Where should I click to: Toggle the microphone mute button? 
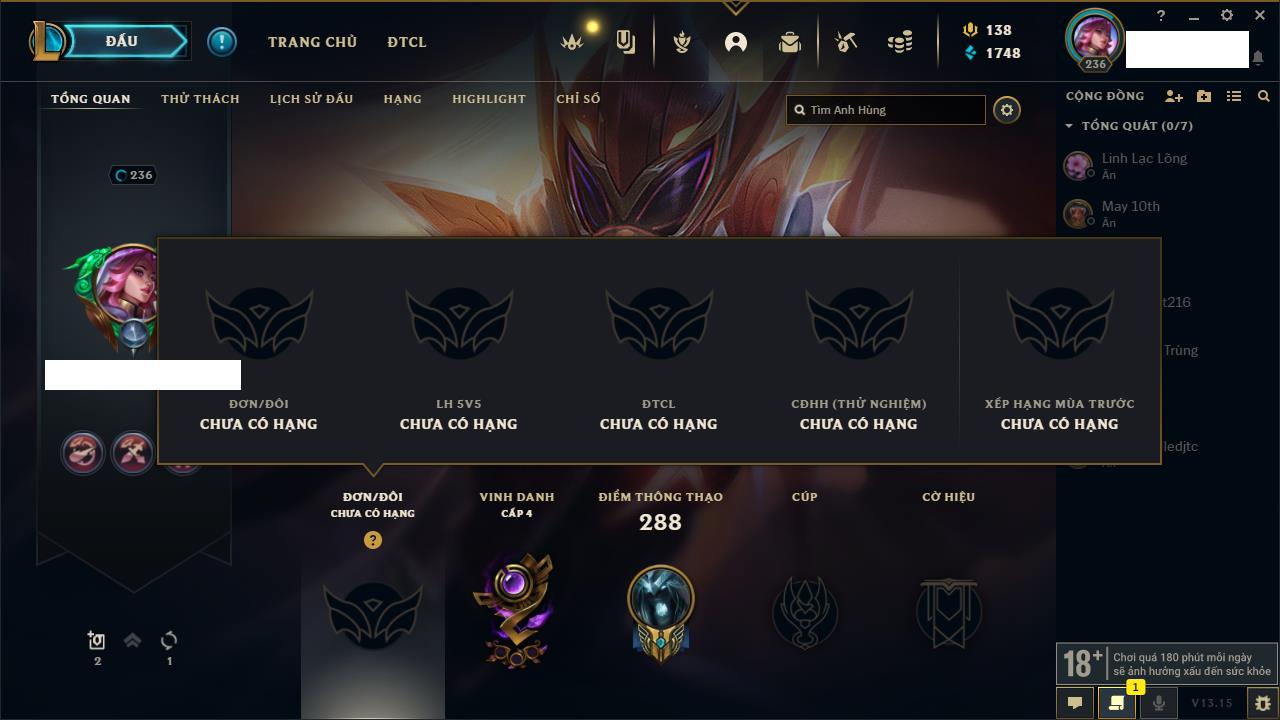click(1158, 703)
